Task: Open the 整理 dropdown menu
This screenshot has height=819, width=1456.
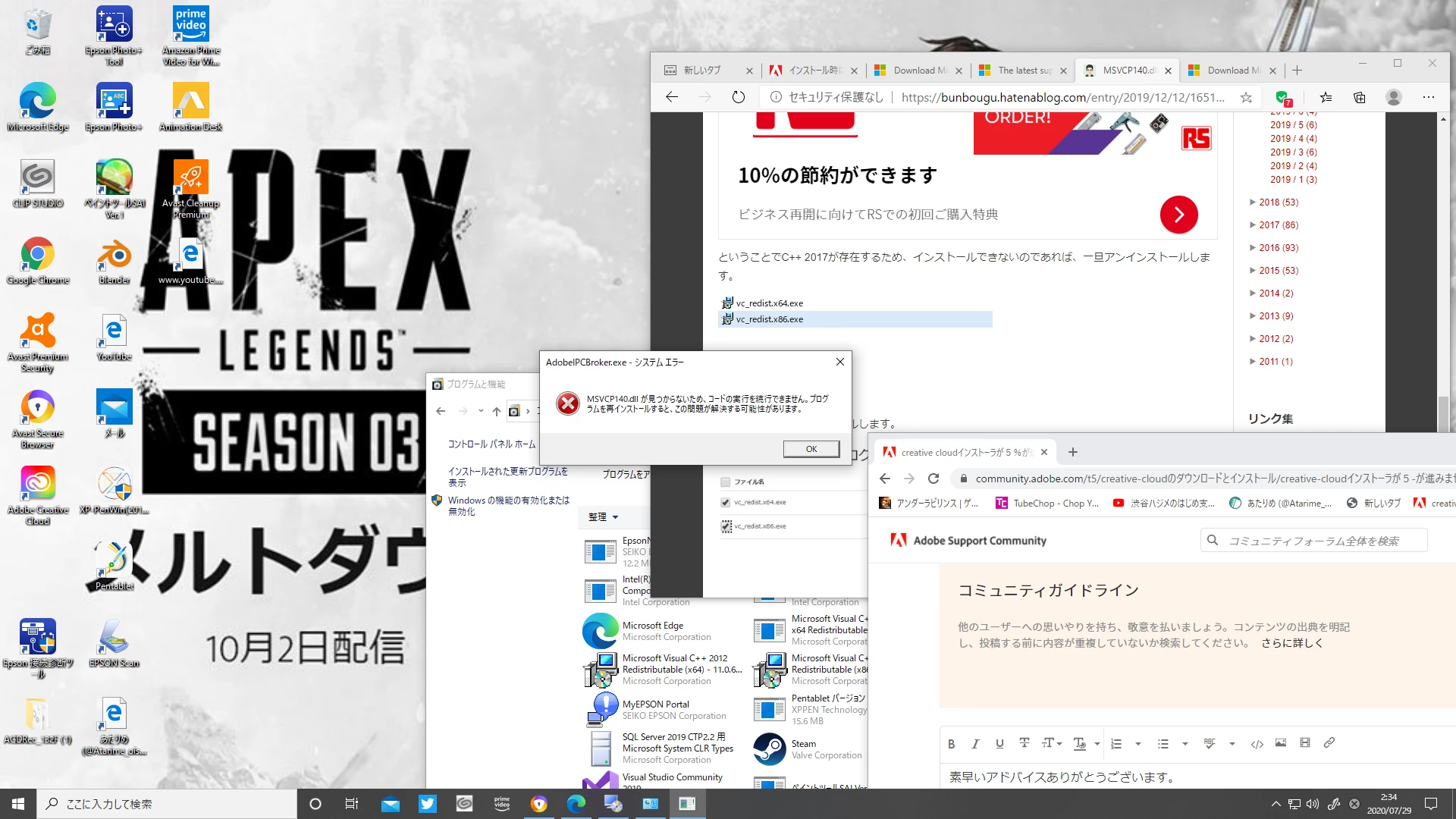Action: [604, 516]
